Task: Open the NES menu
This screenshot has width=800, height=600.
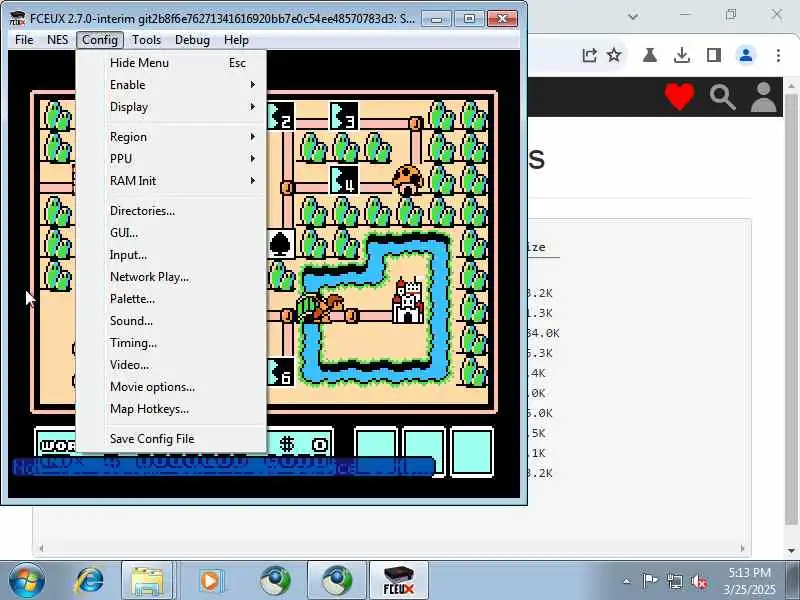Action: (57, 40)
